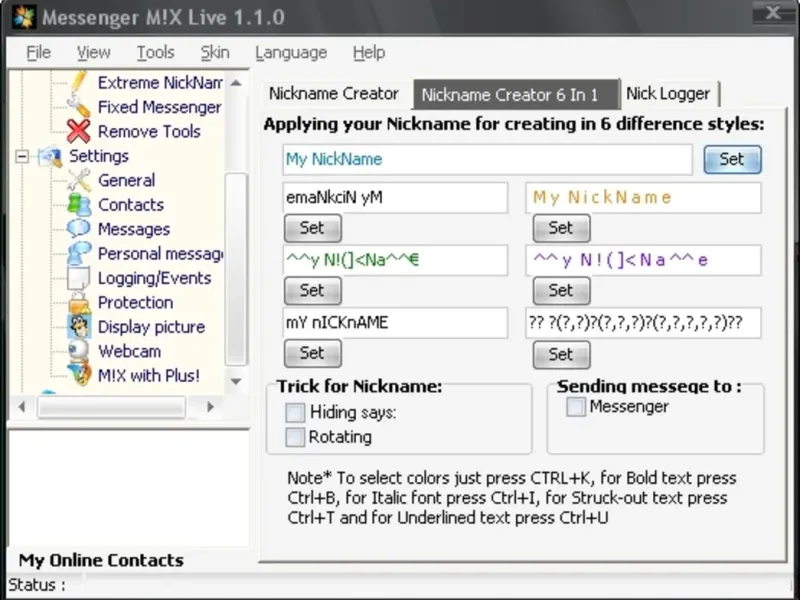The image size is (800, 600).
Task: Select Logging/Events under Settings
Action: [x=154, y=278]
